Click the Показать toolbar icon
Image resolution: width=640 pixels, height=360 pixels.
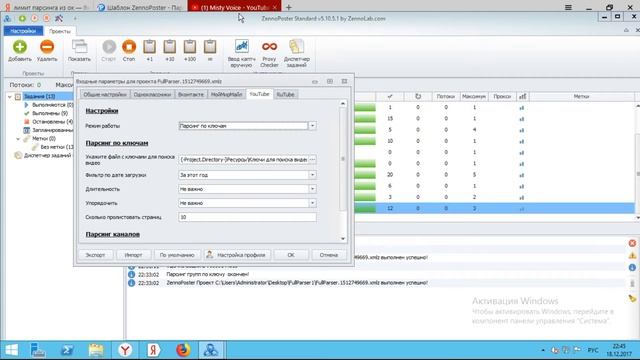79,47
